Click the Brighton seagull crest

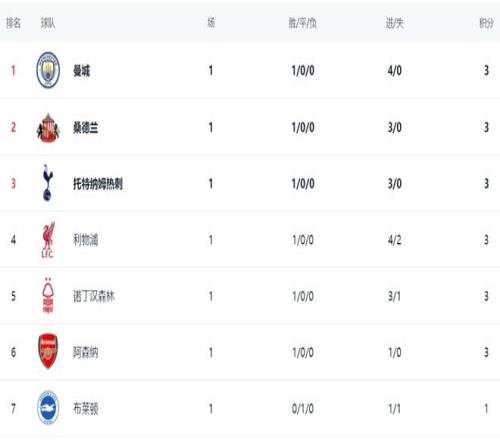(x=48, y=408)
